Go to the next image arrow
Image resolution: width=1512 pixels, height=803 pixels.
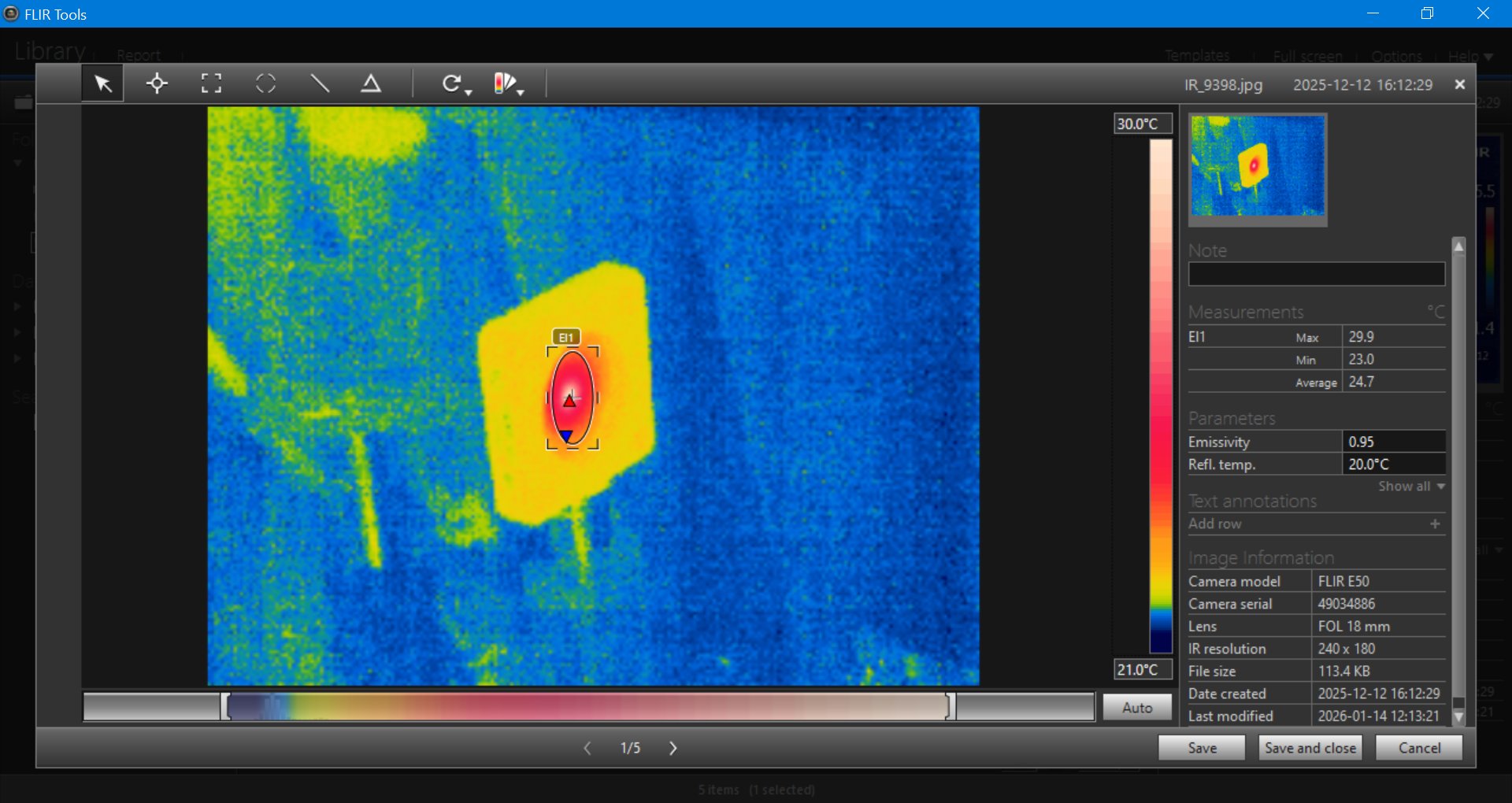pos(673,748)
